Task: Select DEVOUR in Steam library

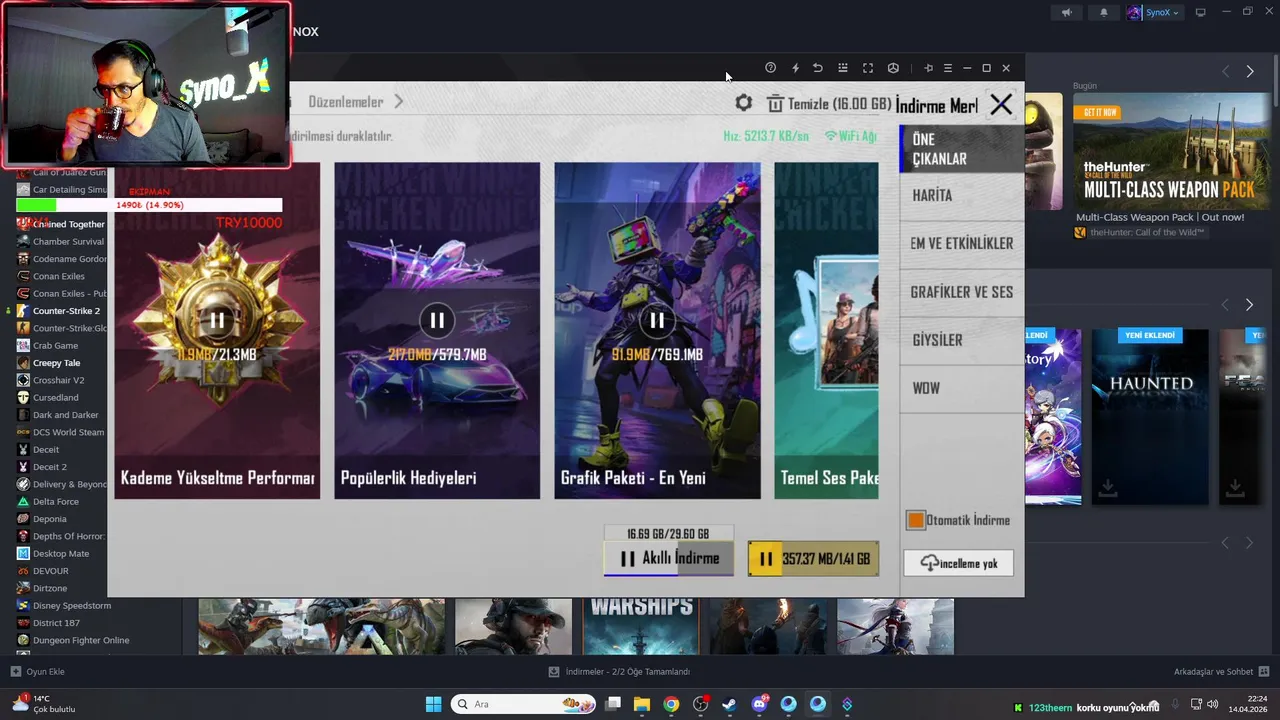Action: tap(51, 571)
